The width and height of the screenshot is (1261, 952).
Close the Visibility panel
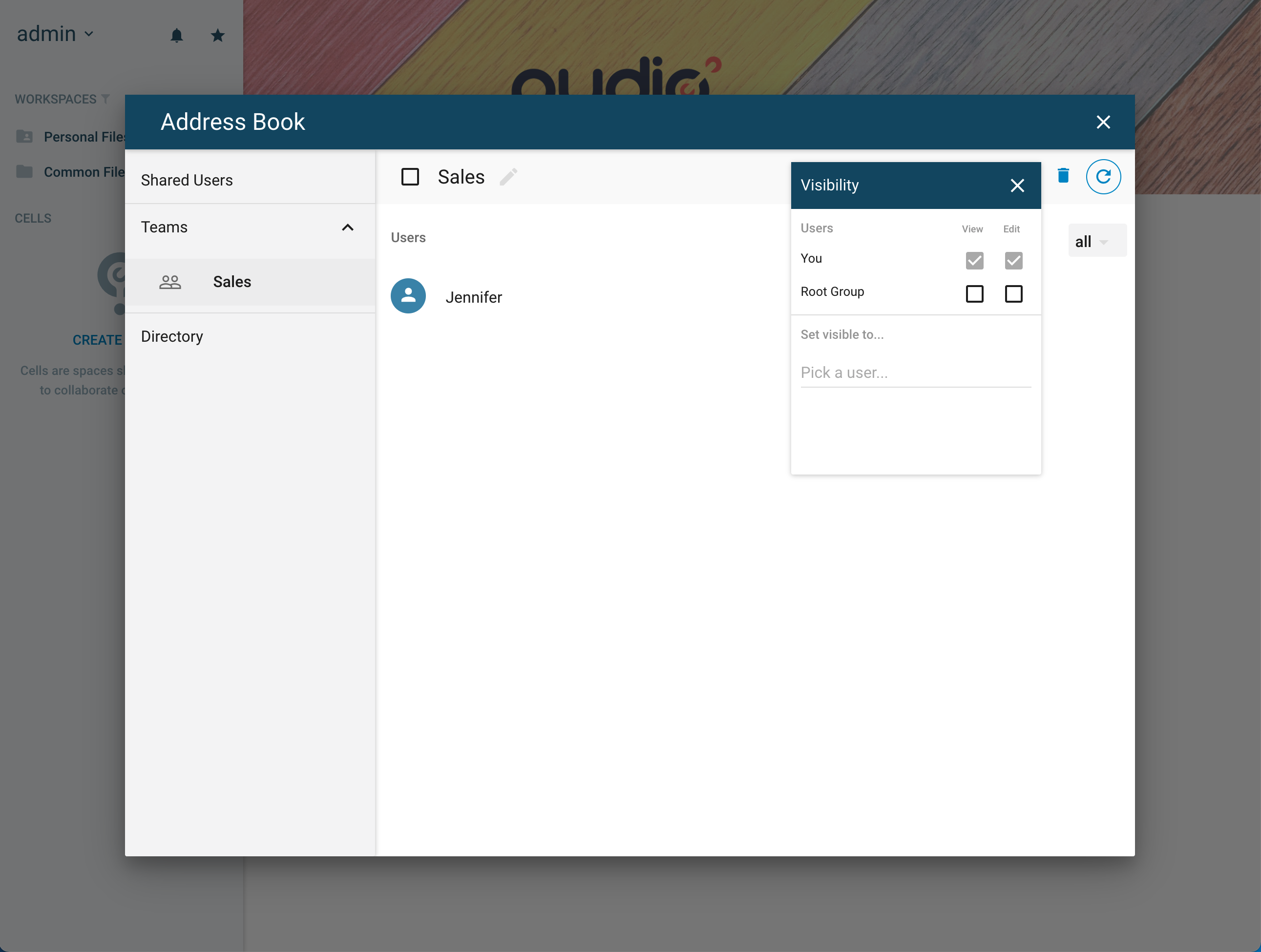click(1017, 185)
